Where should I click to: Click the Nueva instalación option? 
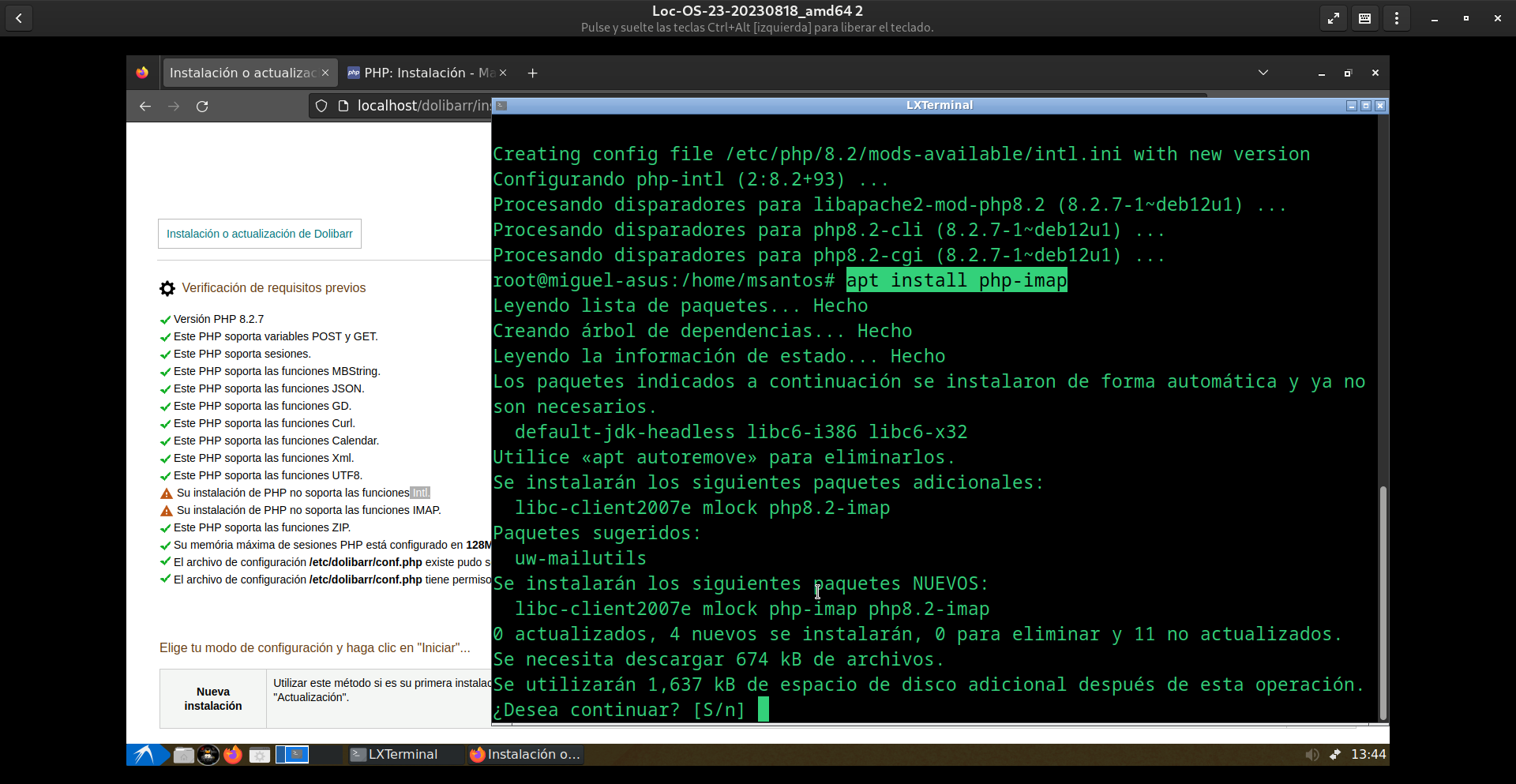pyautogui.click(x=213, y=699)
